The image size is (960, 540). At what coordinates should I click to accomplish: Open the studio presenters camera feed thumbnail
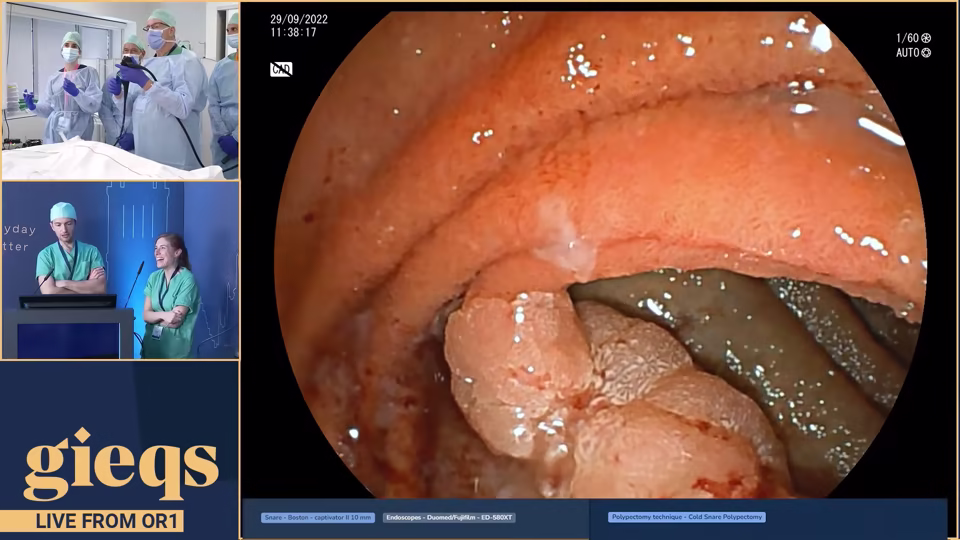point(120,270)
